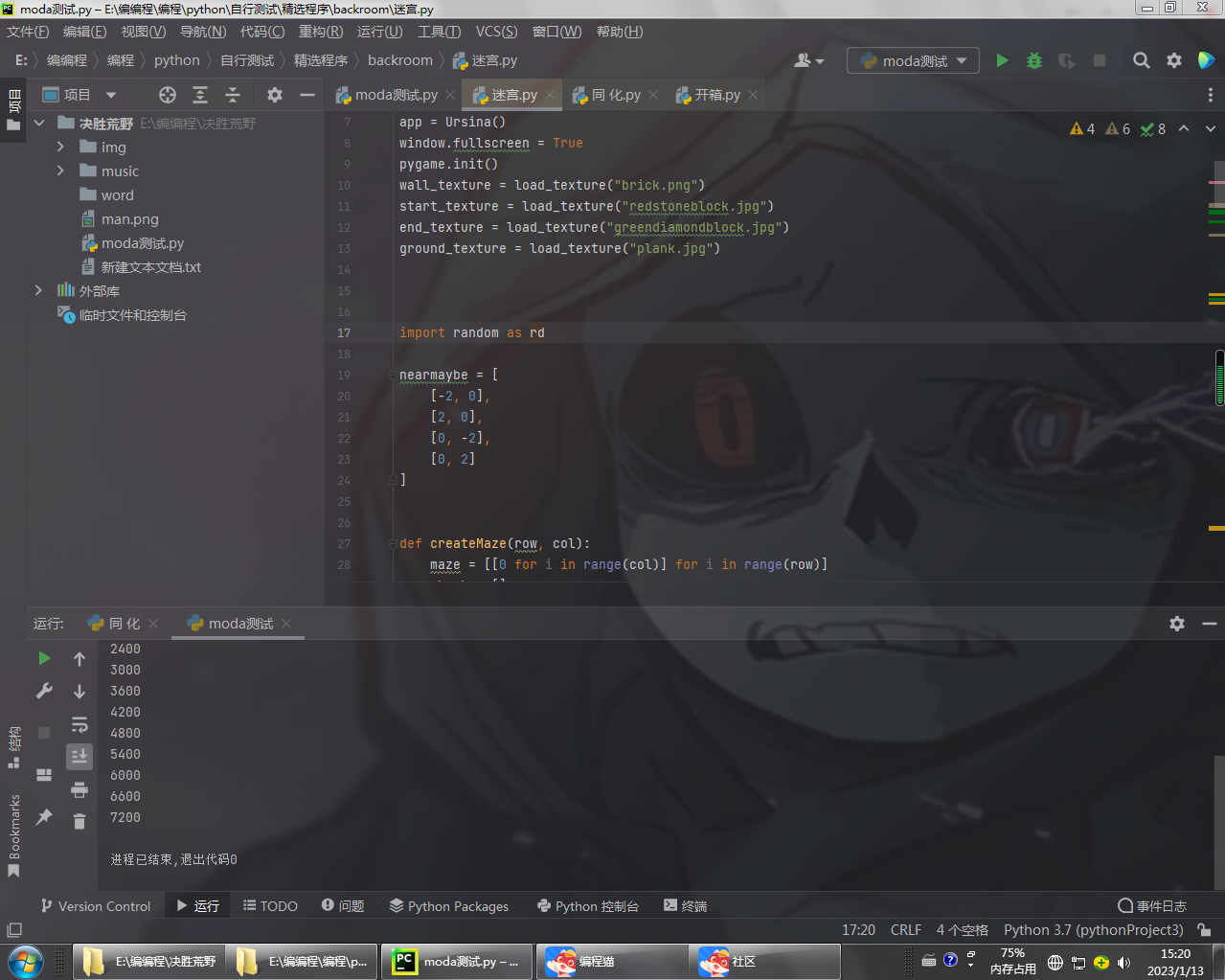Click the stop button in the main toolbar
Viewport: 1225px width, 980px height.
pyautogui.click(x=1100, y=60)
